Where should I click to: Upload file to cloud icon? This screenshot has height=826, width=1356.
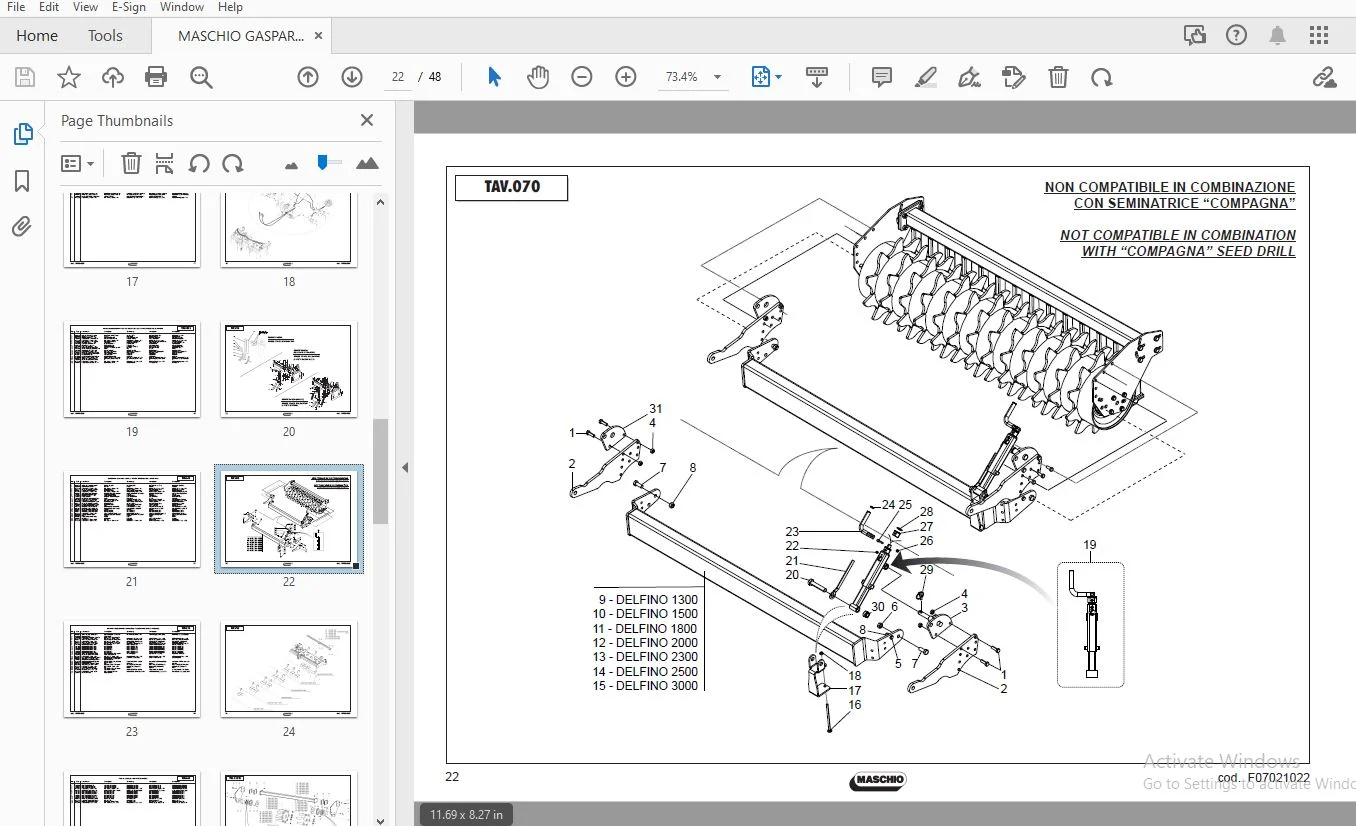pos(112,77)
